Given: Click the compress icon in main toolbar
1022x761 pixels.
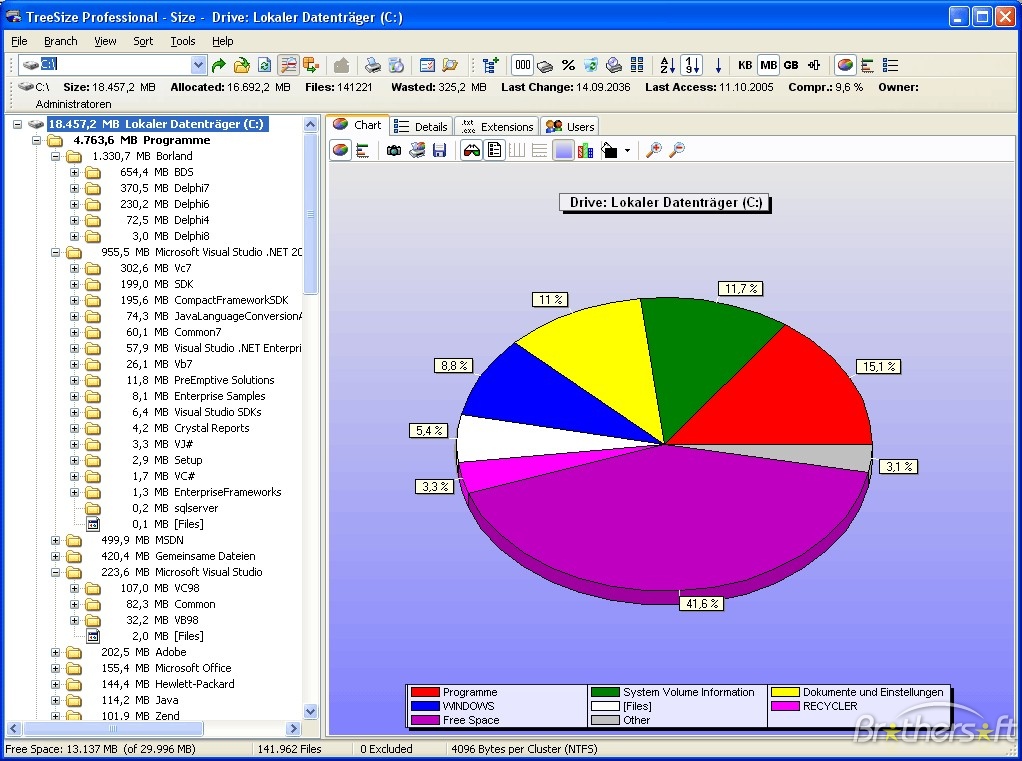Looking at the screenshot, I should (814, 65).
